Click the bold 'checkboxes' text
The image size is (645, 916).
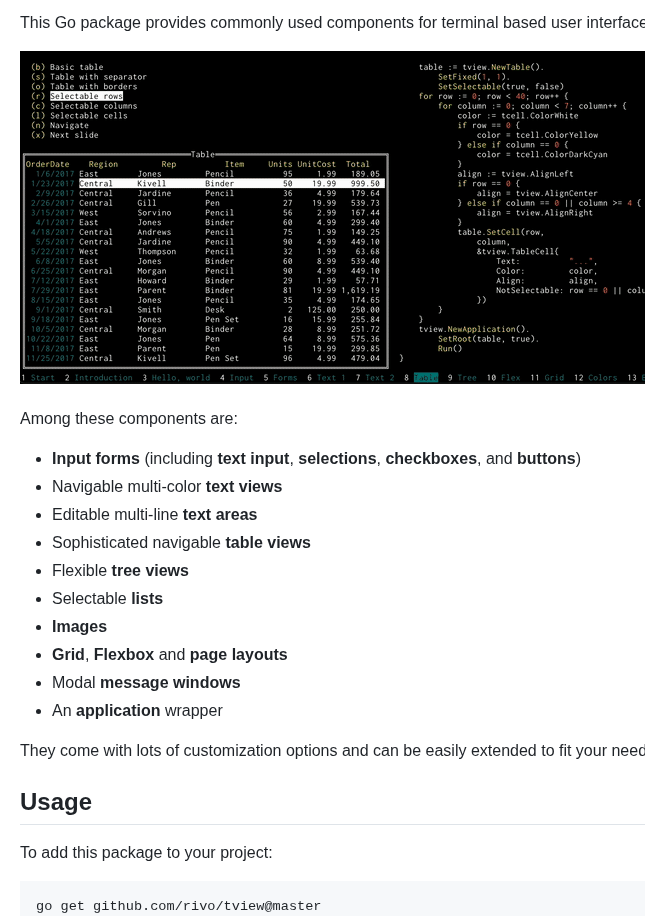click(431, 459)
